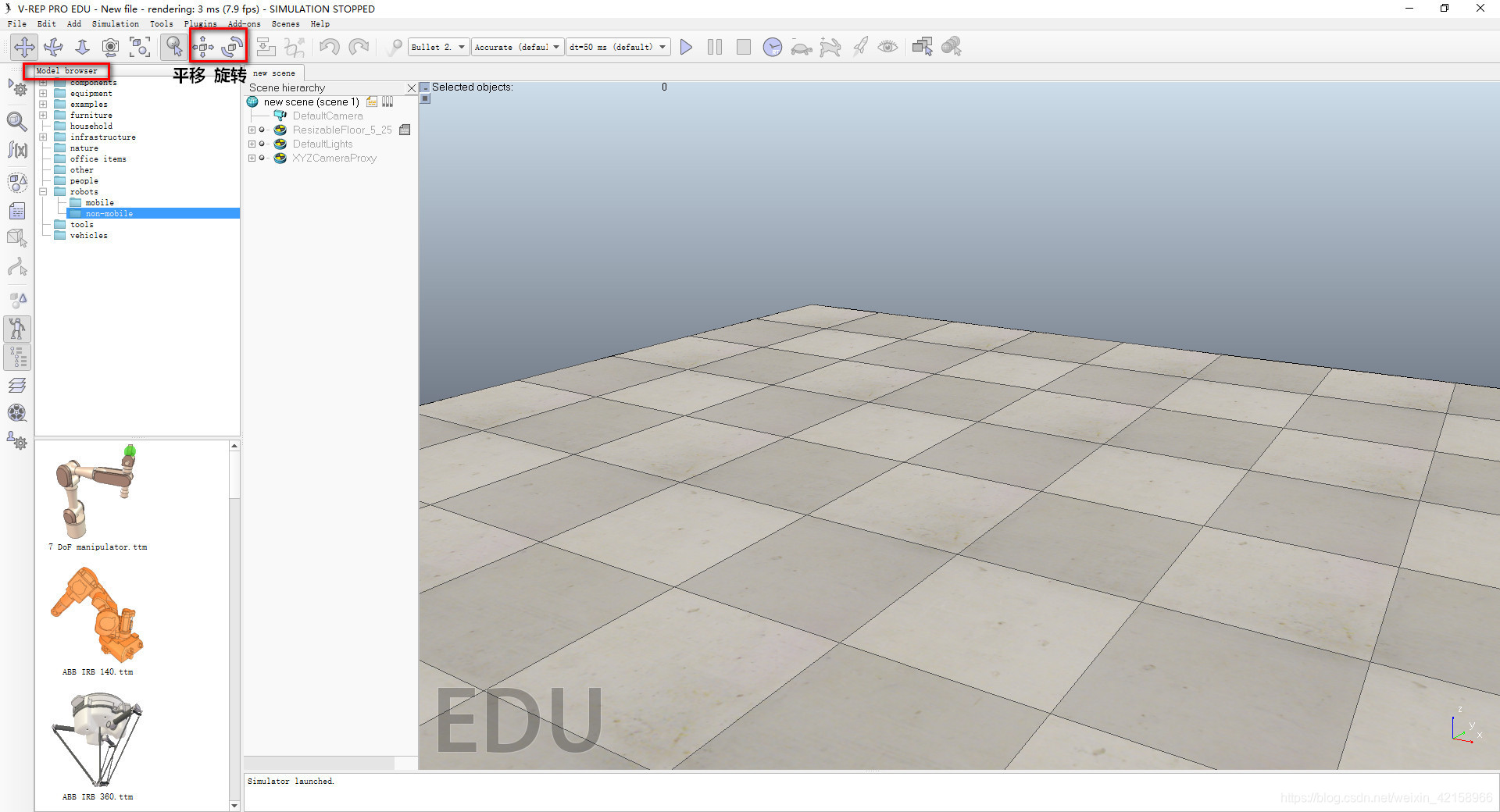The image size is (1500, 812).
Task: Select the camera angle tool
Action: pos(111,47)
